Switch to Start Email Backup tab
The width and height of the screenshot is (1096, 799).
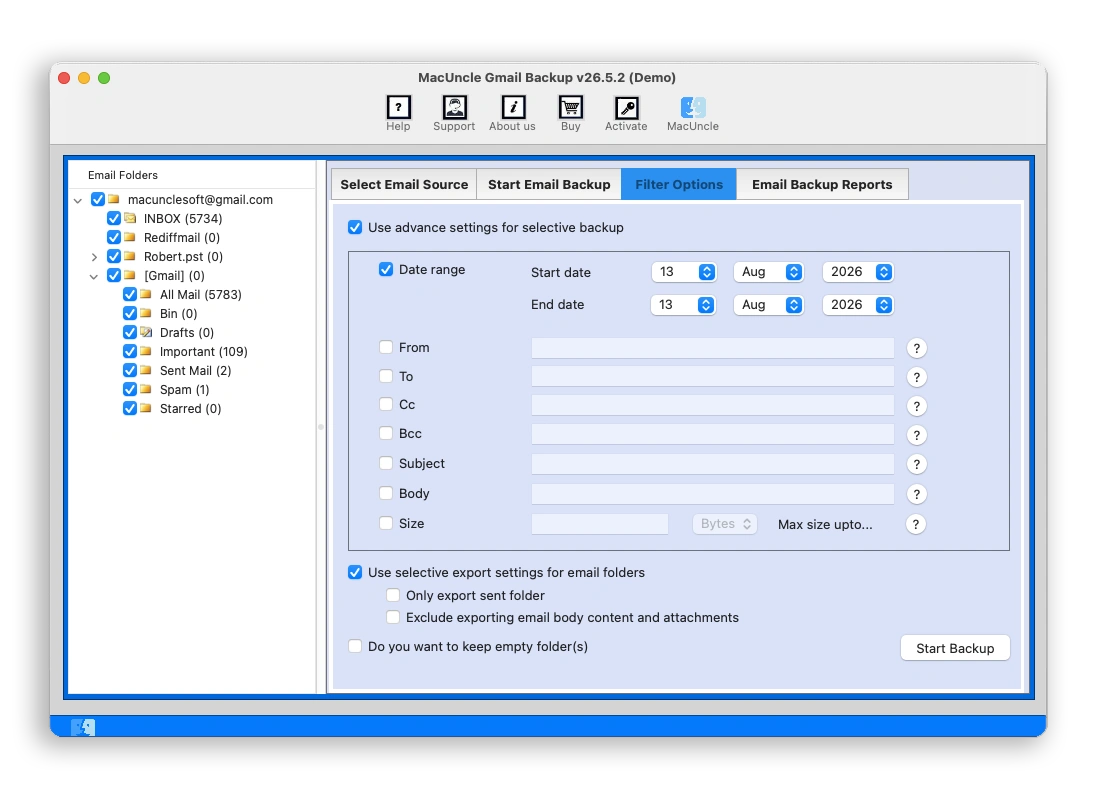[x=549, y=185]
